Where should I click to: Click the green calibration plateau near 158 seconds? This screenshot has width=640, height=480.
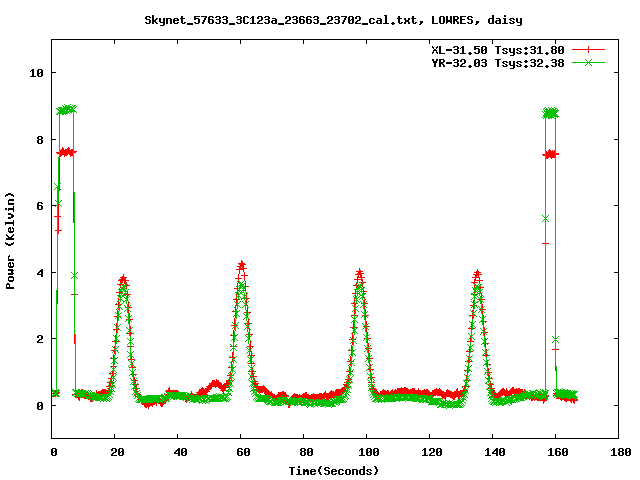click(x=550, y=113)
